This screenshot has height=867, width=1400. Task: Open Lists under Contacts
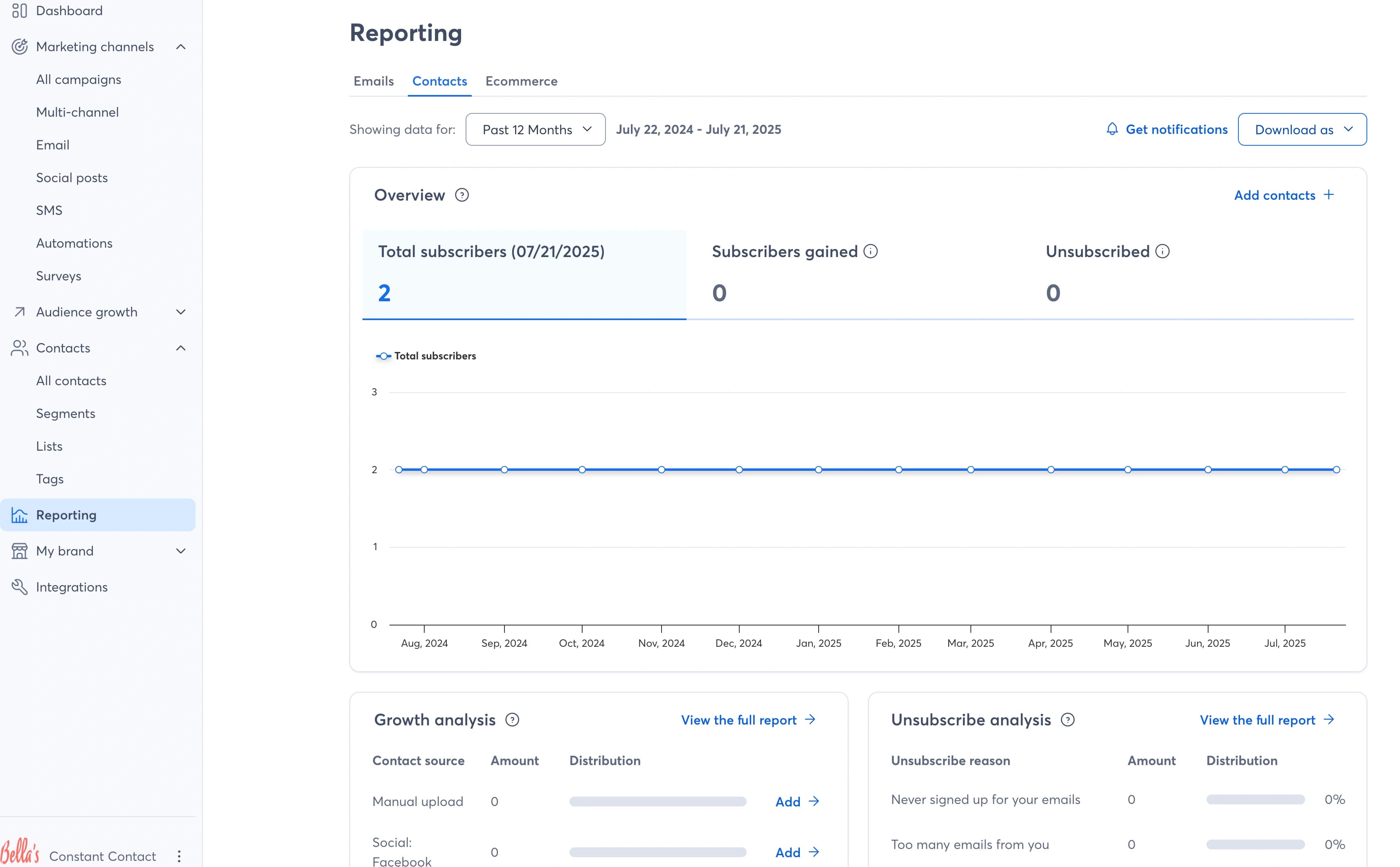pyautogui.click(x=49, y=446)
